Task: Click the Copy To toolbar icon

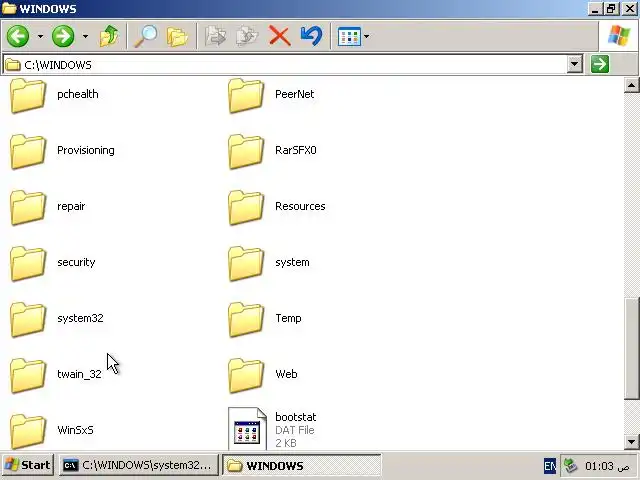Action: [247, 36]
